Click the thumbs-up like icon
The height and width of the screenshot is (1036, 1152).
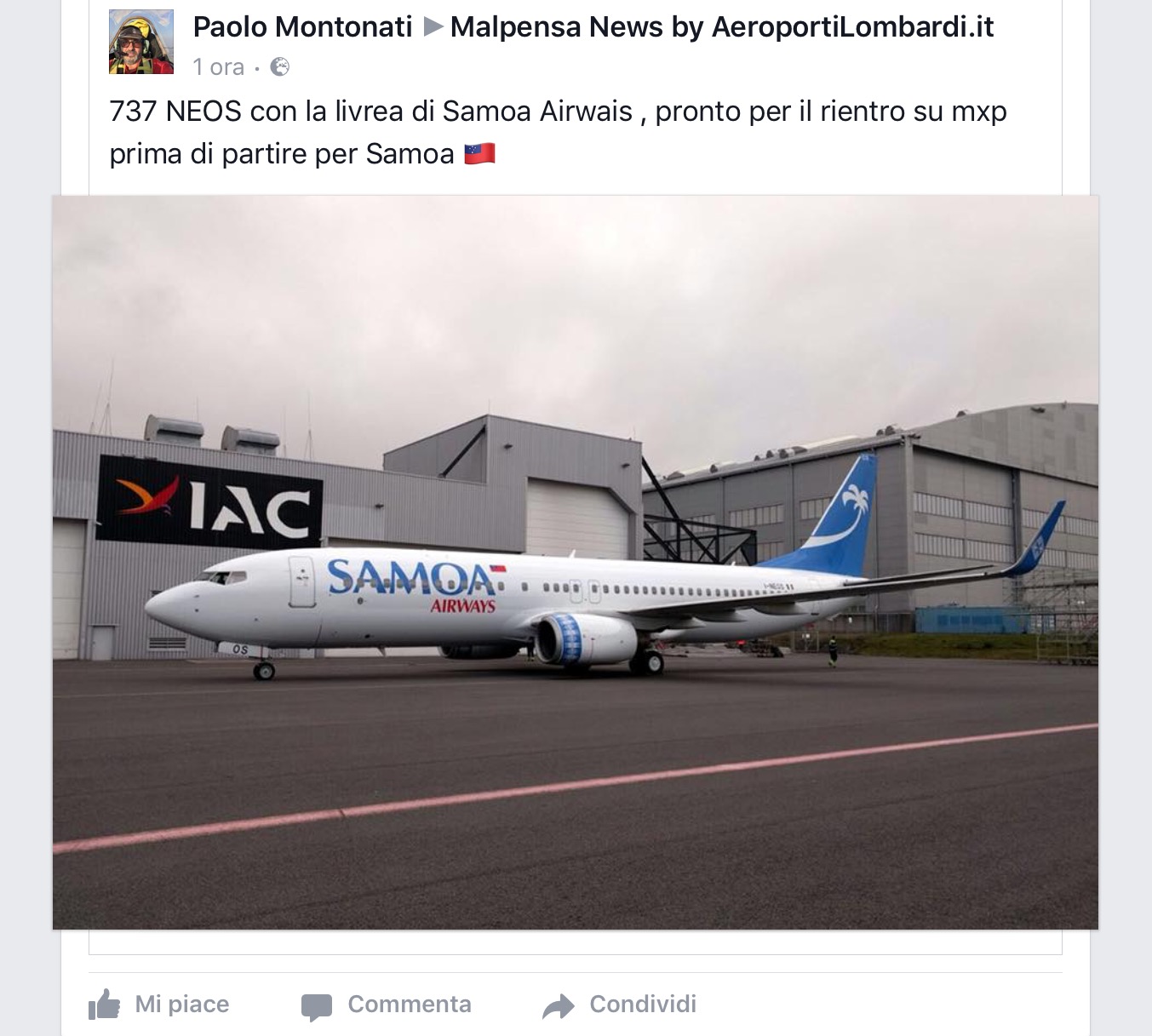[105, 1005]
